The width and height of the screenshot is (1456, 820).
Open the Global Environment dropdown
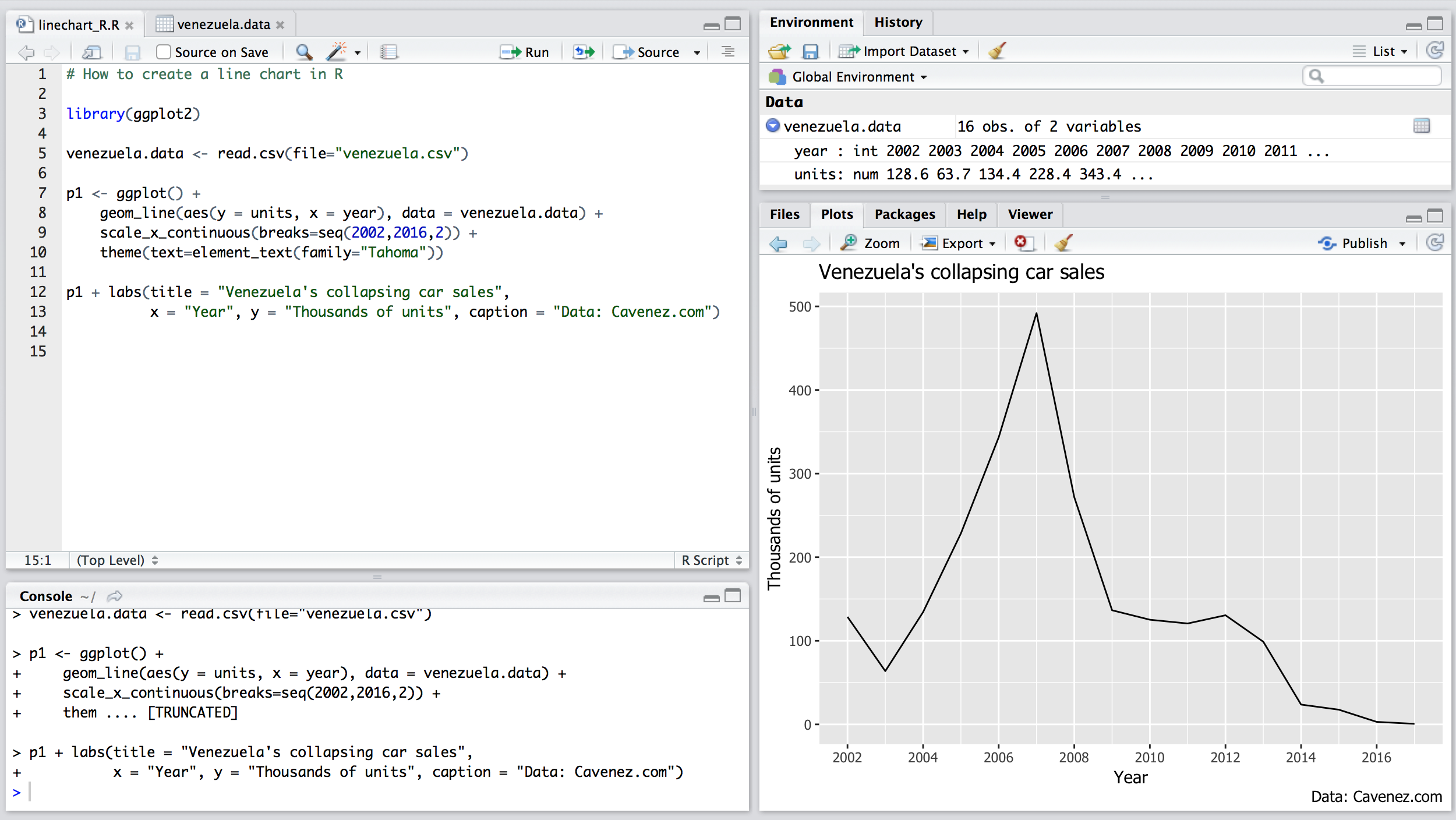849,76
